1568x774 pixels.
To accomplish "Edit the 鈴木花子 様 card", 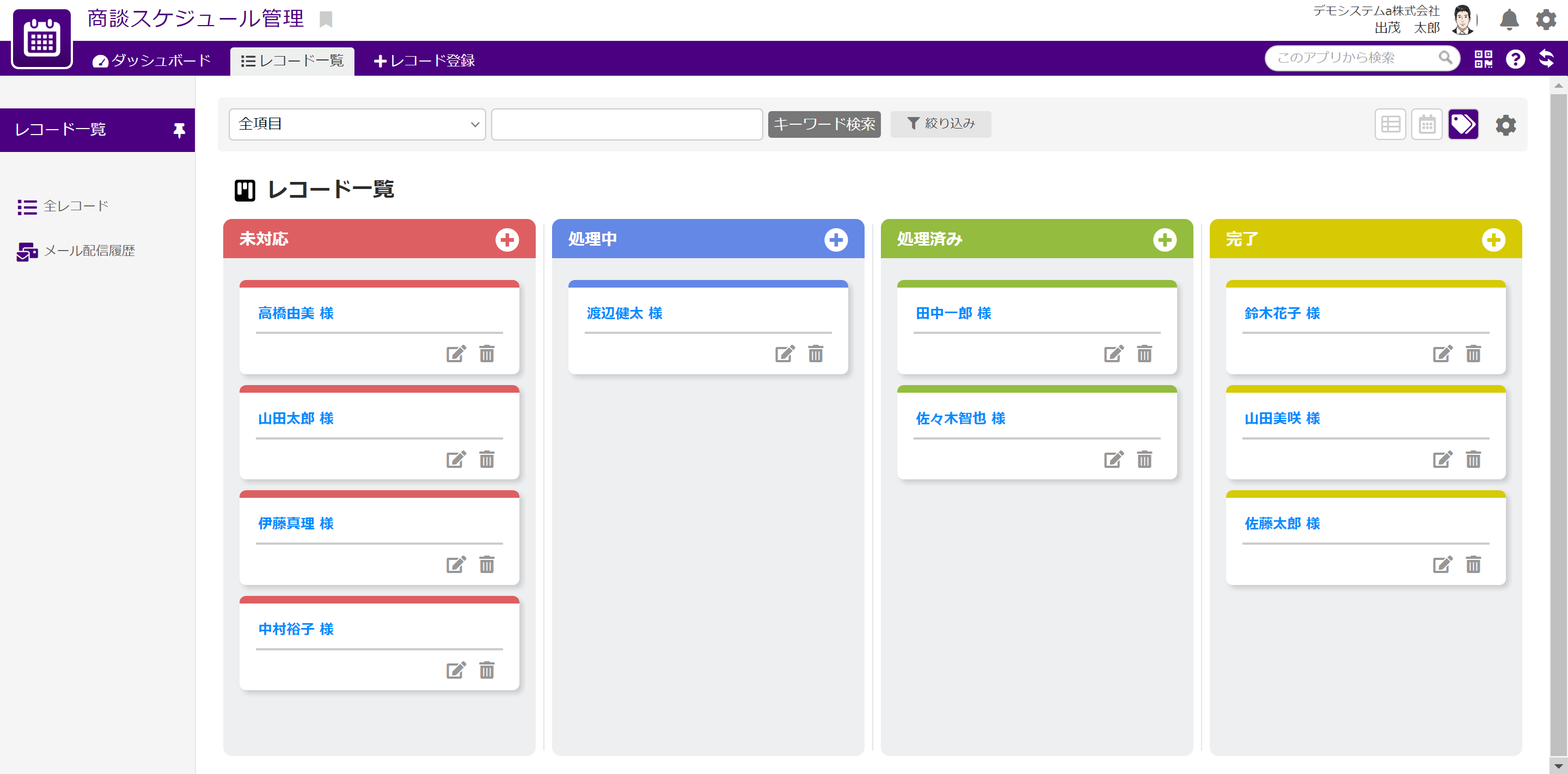I will (1442, 353).
